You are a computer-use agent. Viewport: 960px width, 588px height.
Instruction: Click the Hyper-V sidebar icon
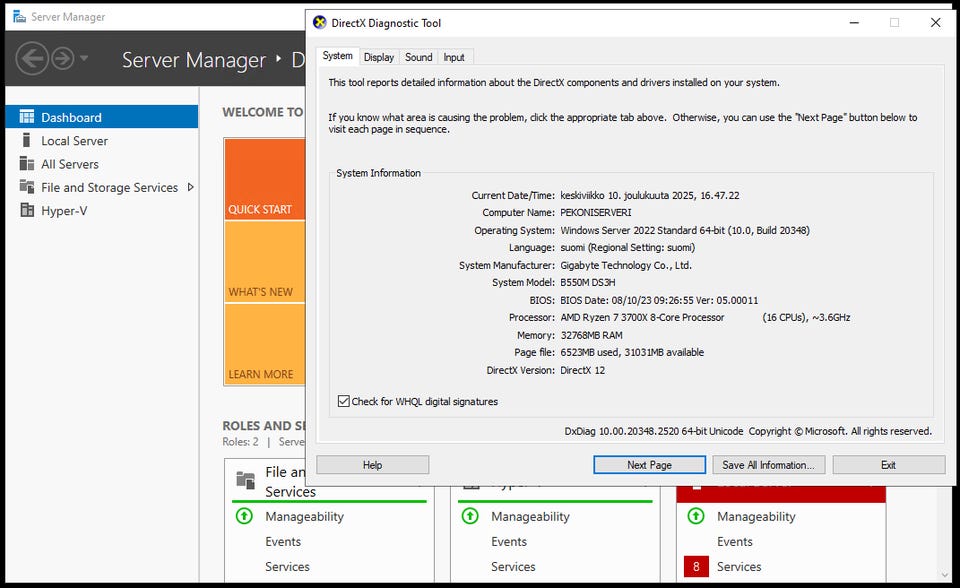click(27, 210)
